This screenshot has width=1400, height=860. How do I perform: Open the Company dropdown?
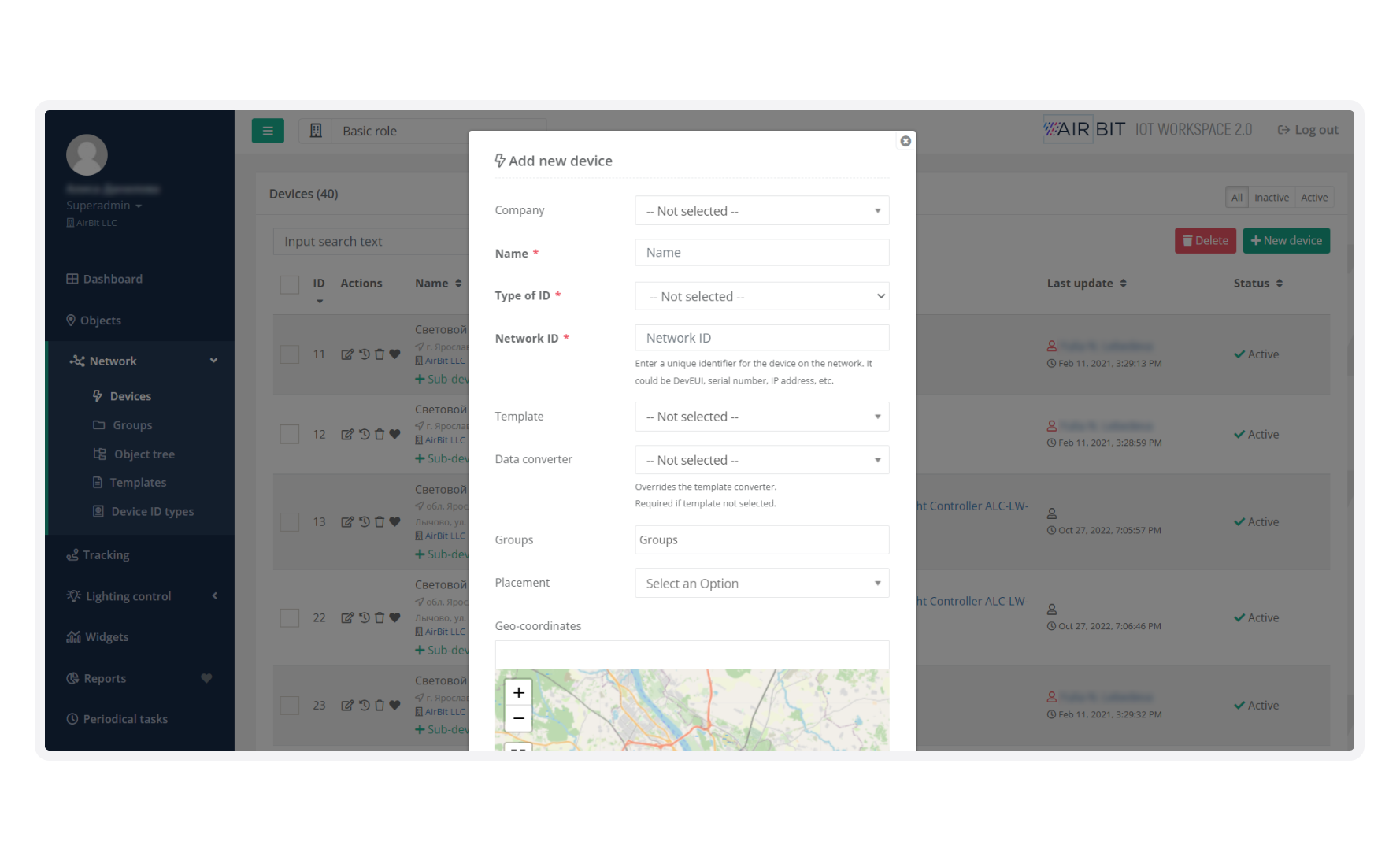coord(761,211)
